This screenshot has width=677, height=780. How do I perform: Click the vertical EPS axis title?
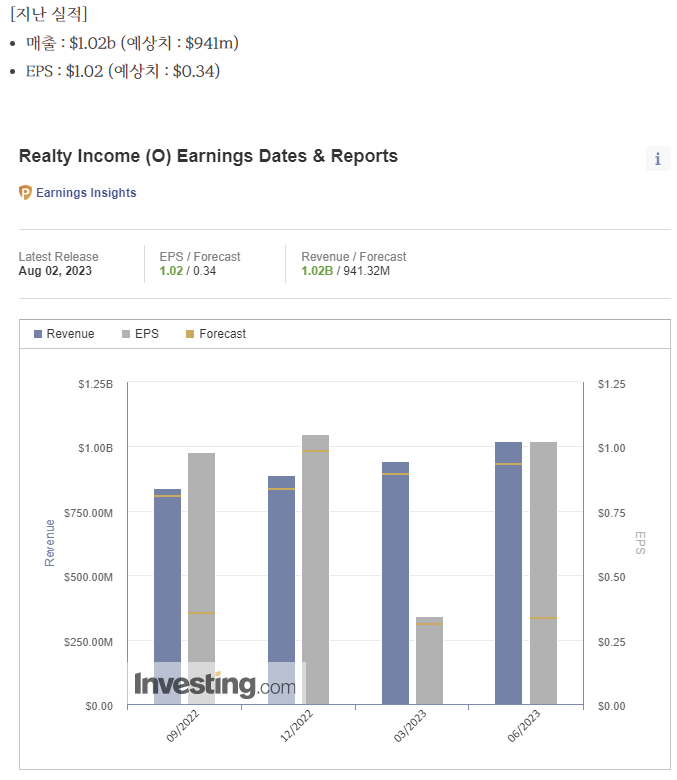[640, 543]
